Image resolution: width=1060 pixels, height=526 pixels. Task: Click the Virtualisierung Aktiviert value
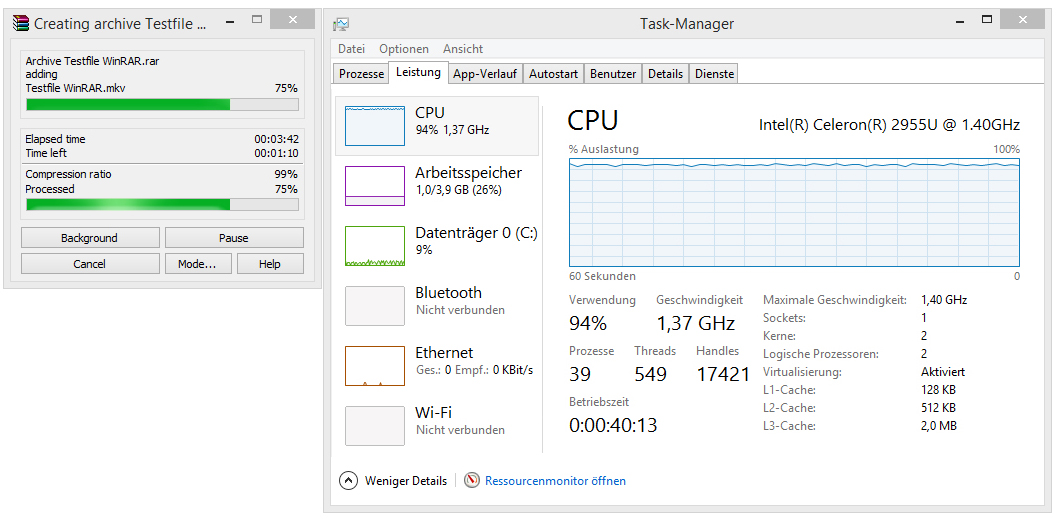[x=943, y=372]
